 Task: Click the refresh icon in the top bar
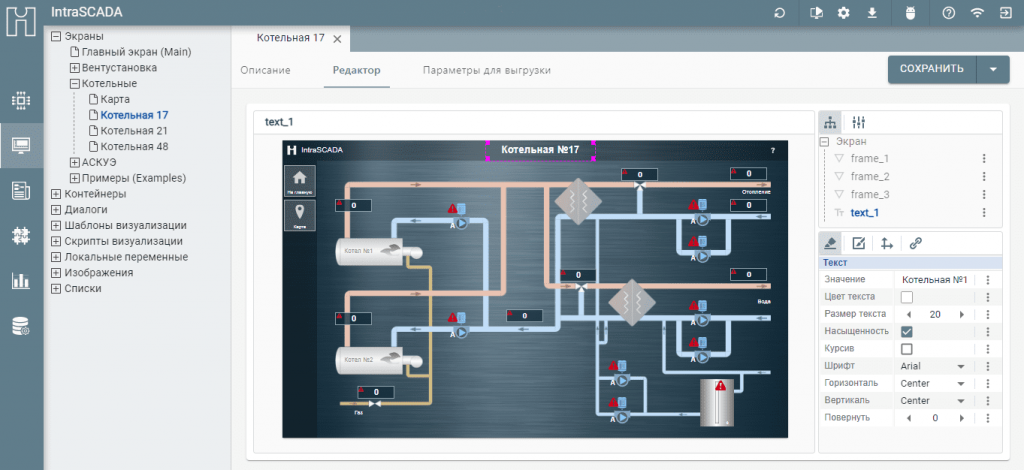tap(779, 13)
